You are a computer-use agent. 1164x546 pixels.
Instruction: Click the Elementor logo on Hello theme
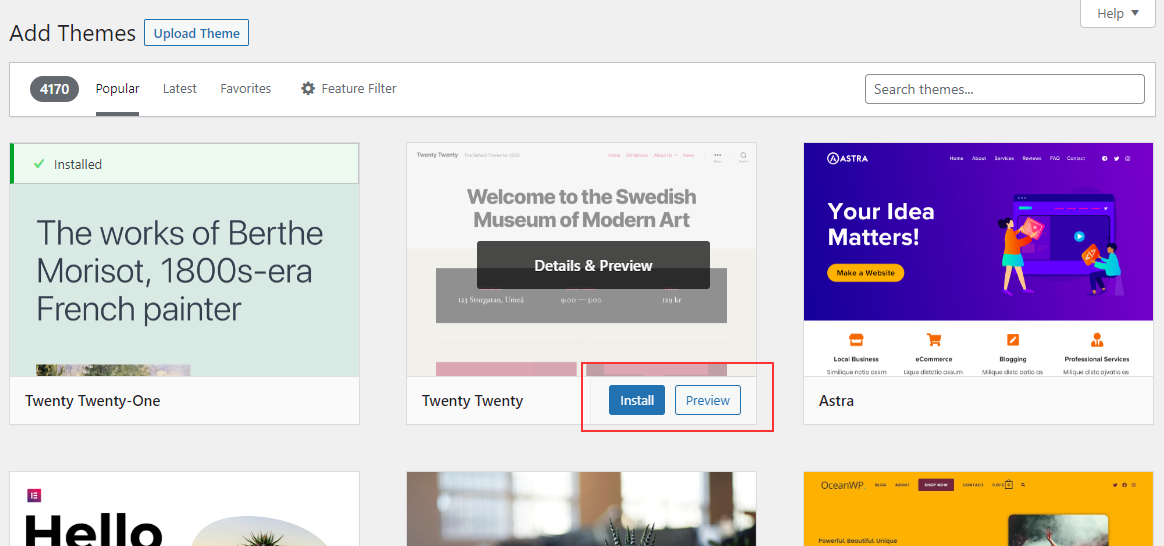coord(34,496)
